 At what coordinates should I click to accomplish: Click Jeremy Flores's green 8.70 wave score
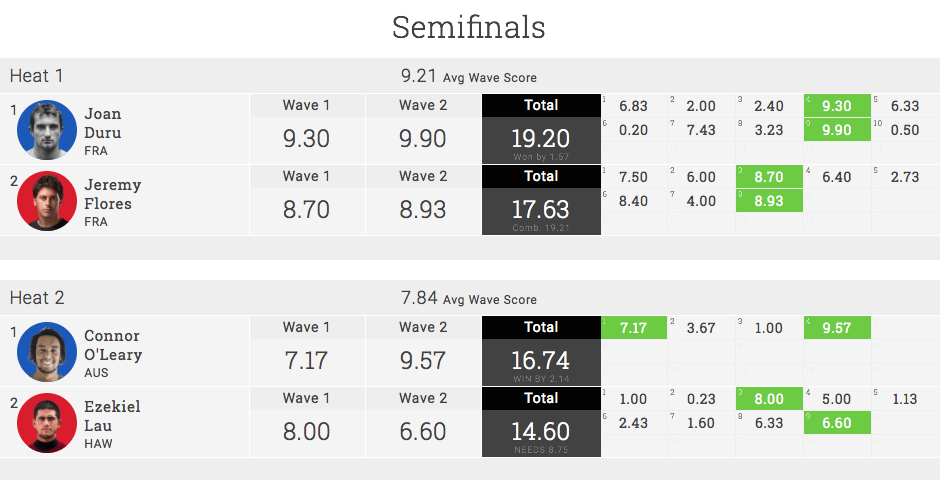768,177
